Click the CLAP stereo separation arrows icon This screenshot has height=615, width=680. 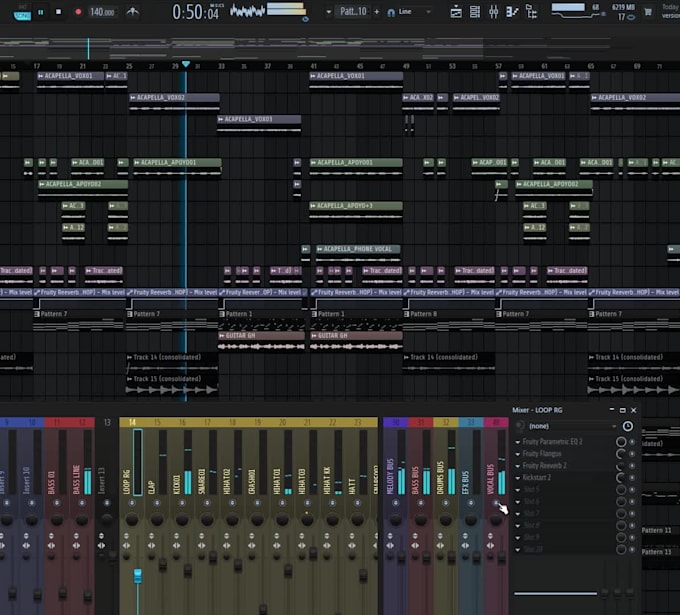point(151,546)
